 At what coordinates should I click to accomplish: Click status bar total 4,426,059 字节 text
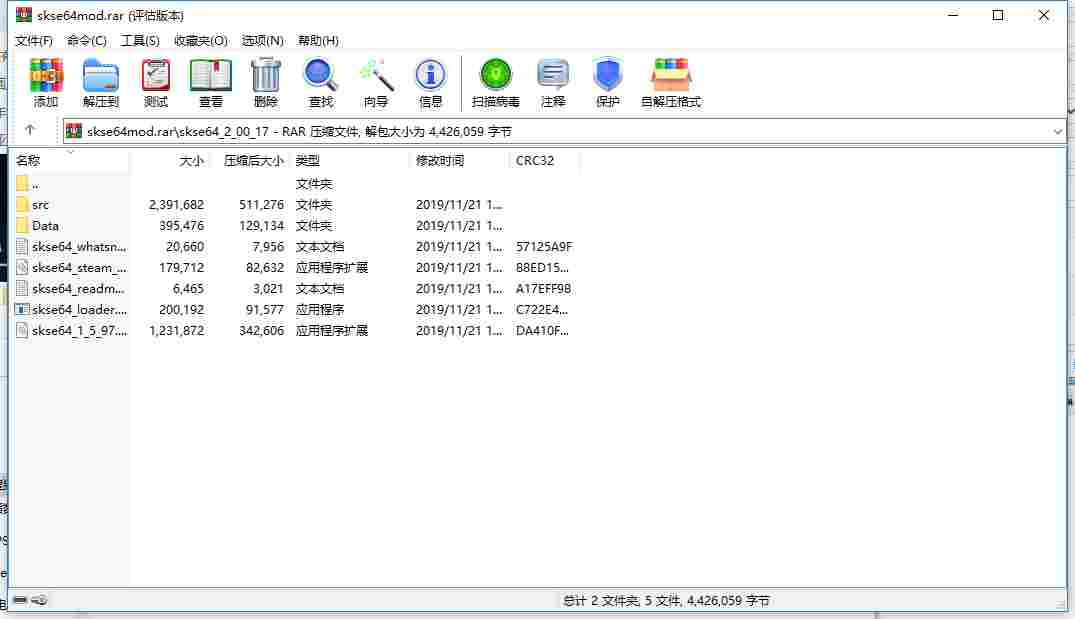point(728,600)
